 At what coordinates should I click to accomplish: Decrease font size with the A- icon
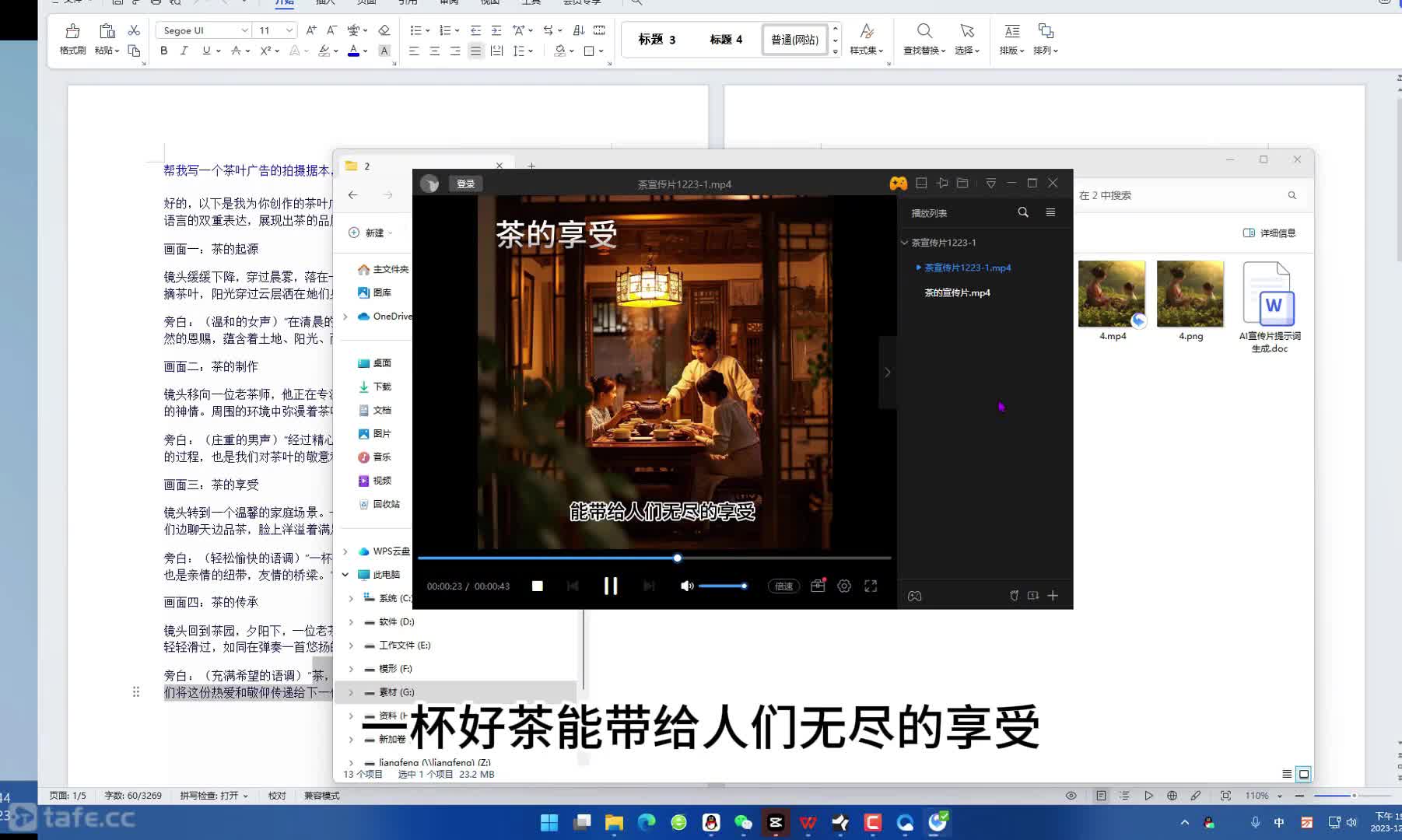pyautogui.click(x=331, y=30)
